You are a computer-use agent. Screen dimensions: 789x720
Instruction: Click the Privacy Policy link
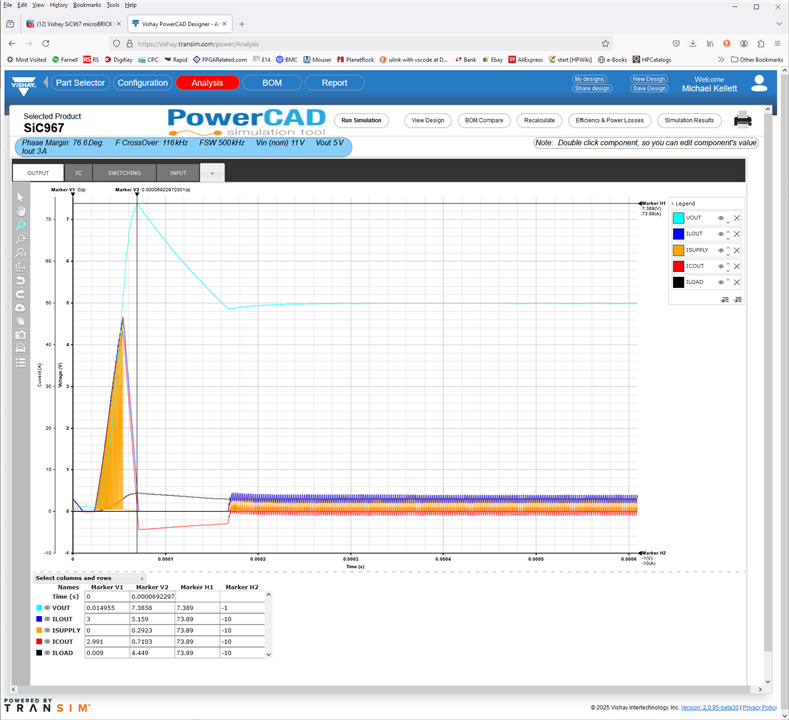(760, 707)
